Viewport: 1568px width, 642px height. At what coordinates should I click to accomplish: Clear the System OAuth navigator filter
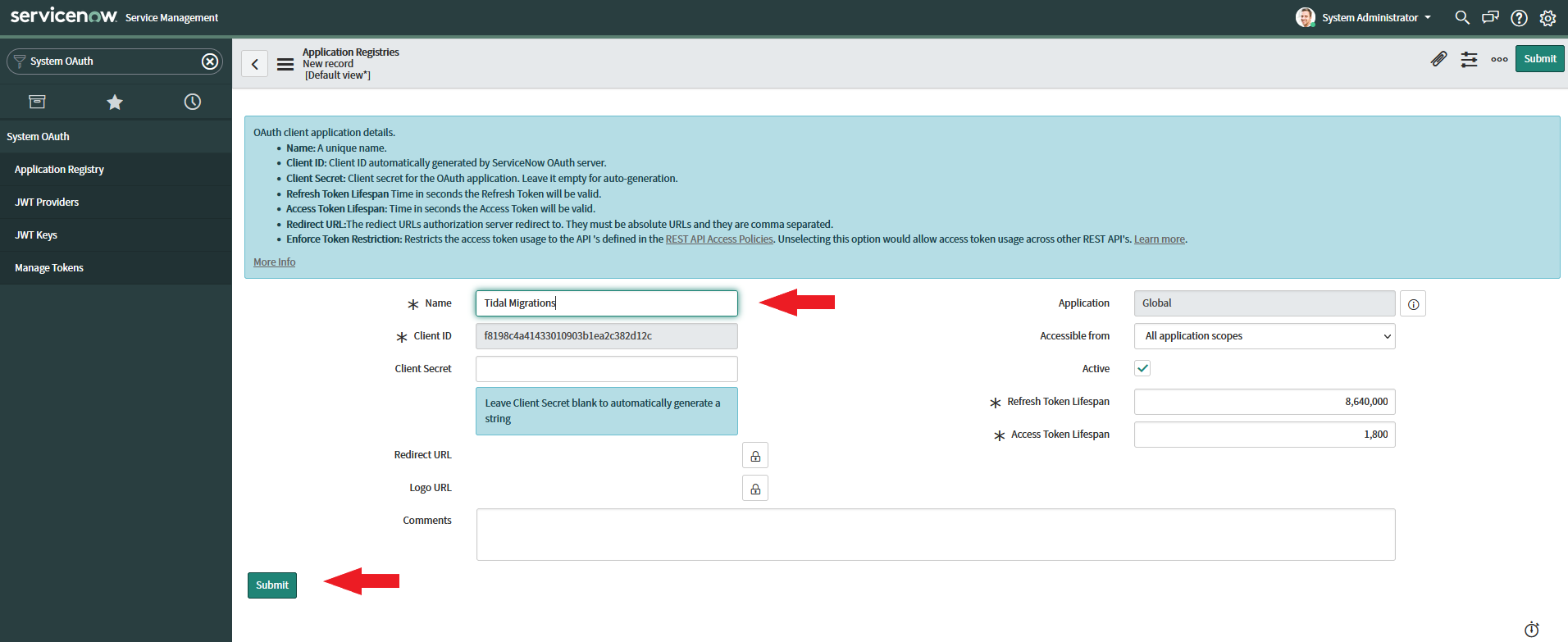coord(210,61)
